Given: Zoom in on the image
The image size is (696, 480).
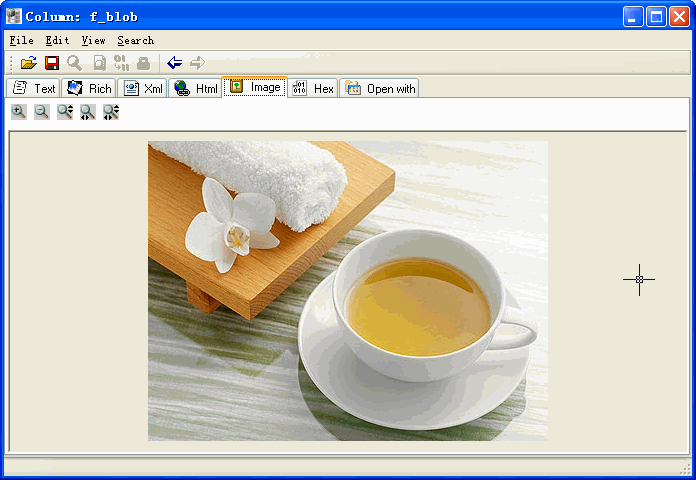Looking at the screenshot, I should [x=19, y=112].
